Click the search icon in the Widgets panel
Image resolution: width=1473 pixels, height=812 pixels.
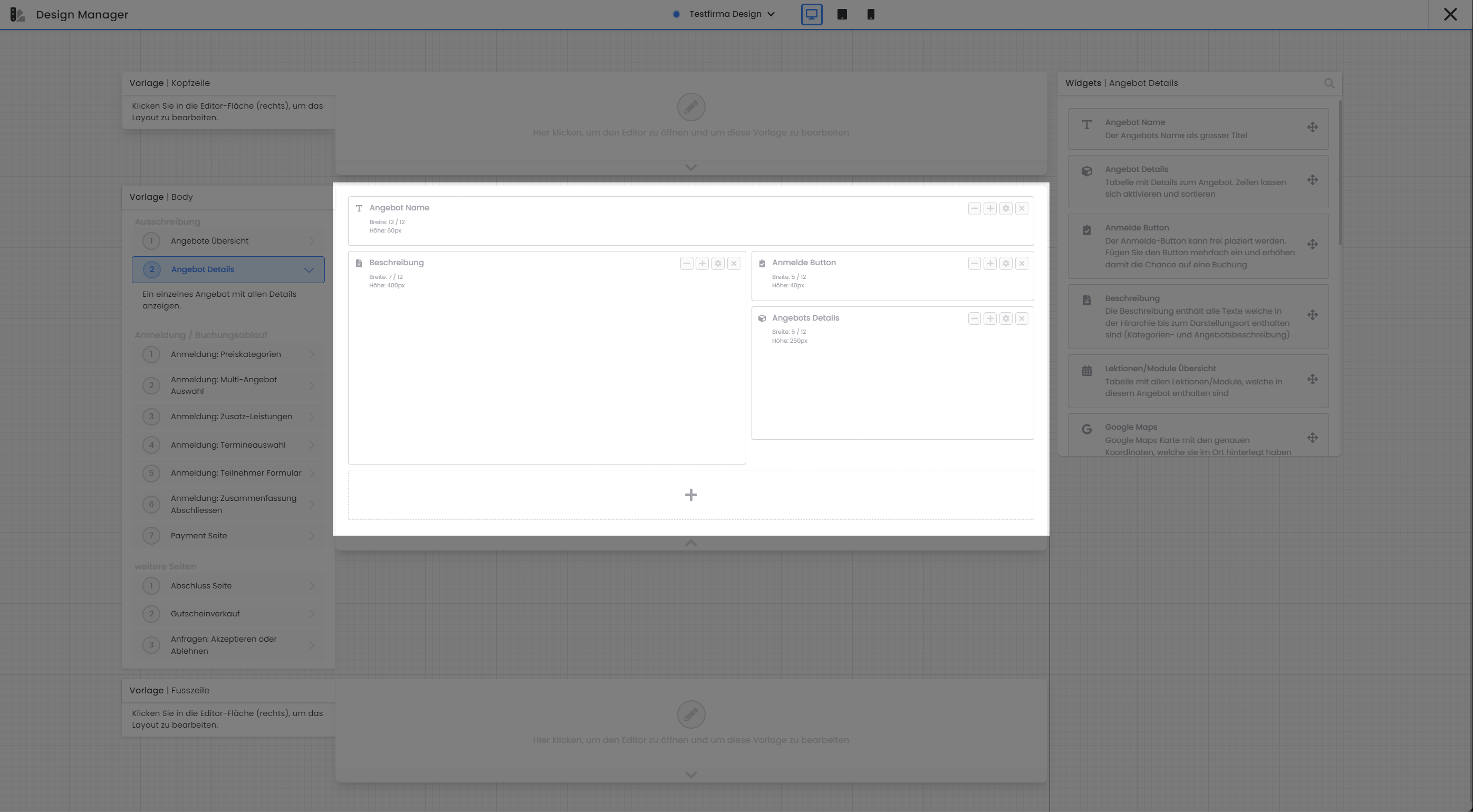(1330, 83)
